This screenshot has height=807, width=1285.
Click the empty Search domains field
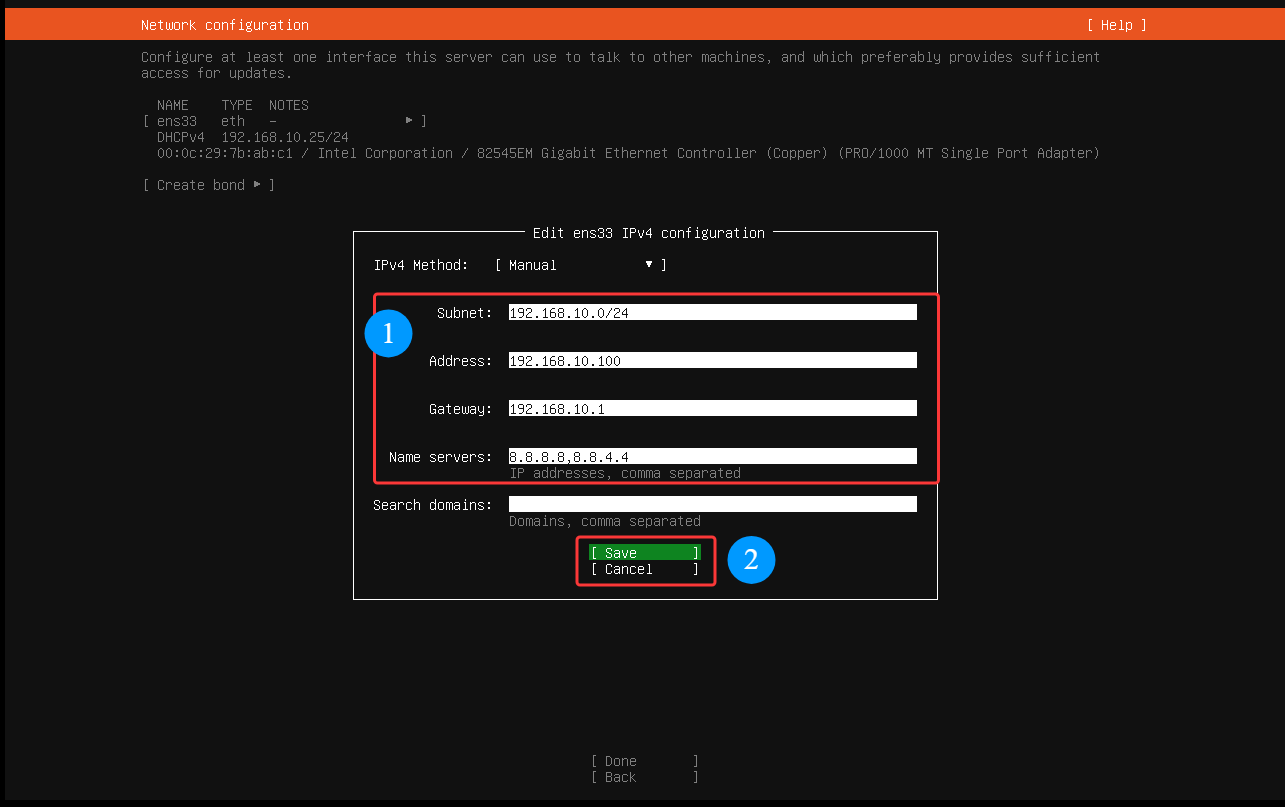click(712, 505)
